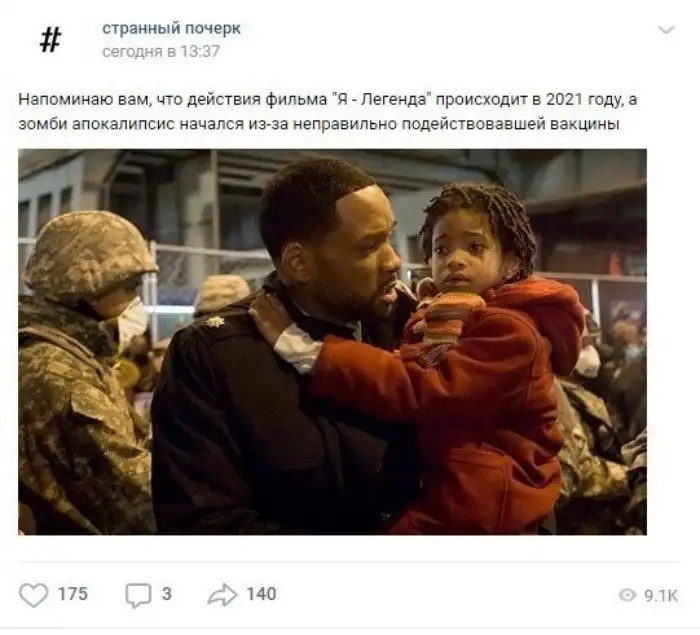Open the attached movie still image
Image resolution: width=700 pixels, height=635 pixels.
pyautogui.click(x=332, y=342)
